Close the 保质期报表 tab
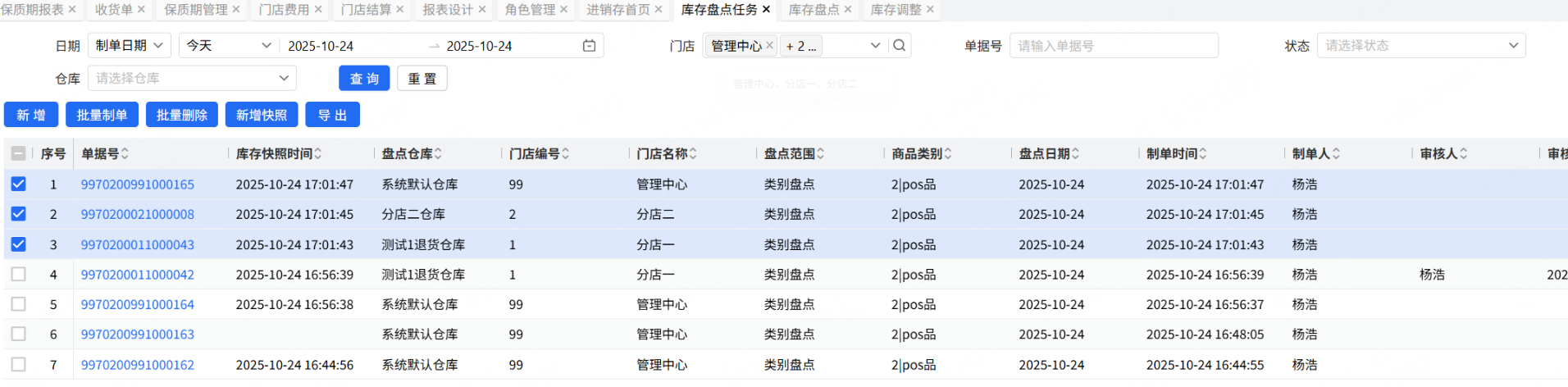1568x387 pixels. click(x=72, y=9)
